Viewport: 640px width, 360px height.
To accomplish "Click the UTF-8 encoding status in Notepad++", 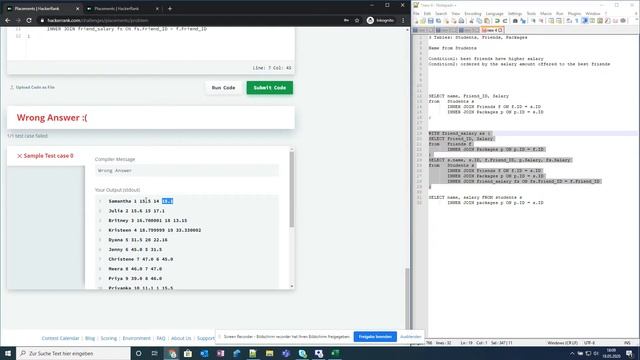I will pos(589,343).
